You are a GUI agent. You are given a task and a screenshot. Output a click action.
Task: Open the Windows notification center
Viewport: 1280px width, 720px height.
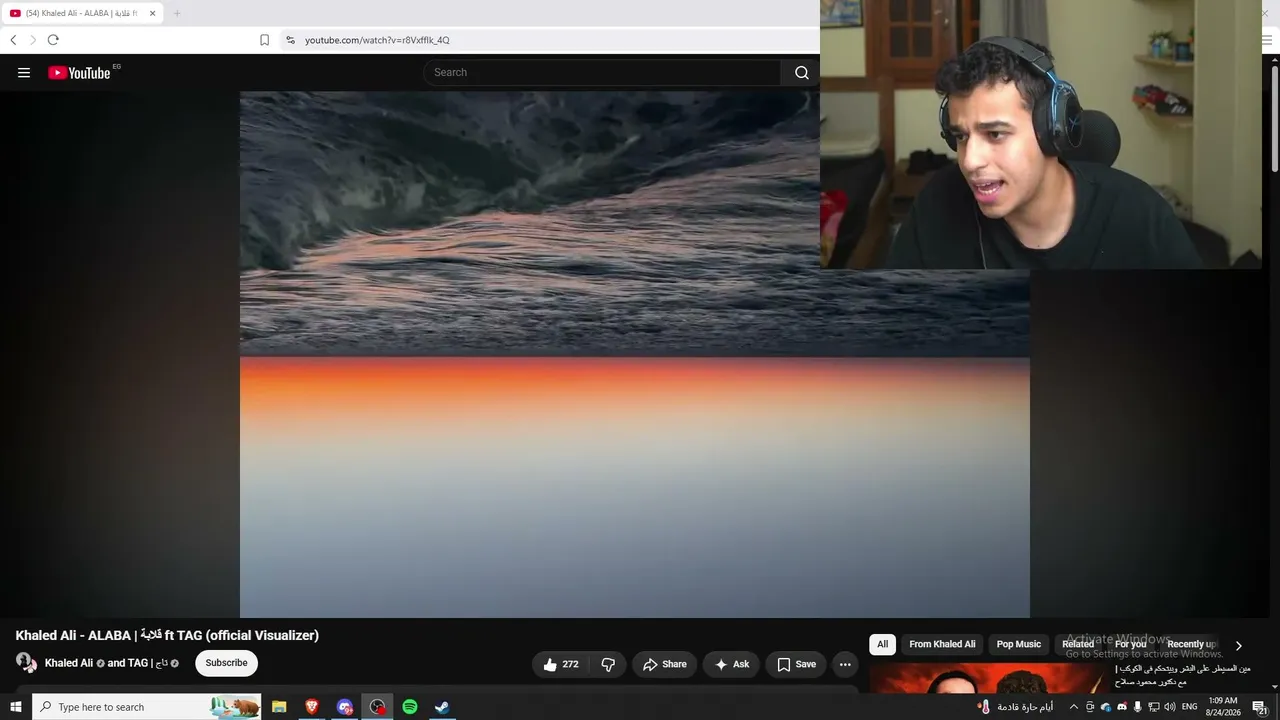tap(1260, 707)
